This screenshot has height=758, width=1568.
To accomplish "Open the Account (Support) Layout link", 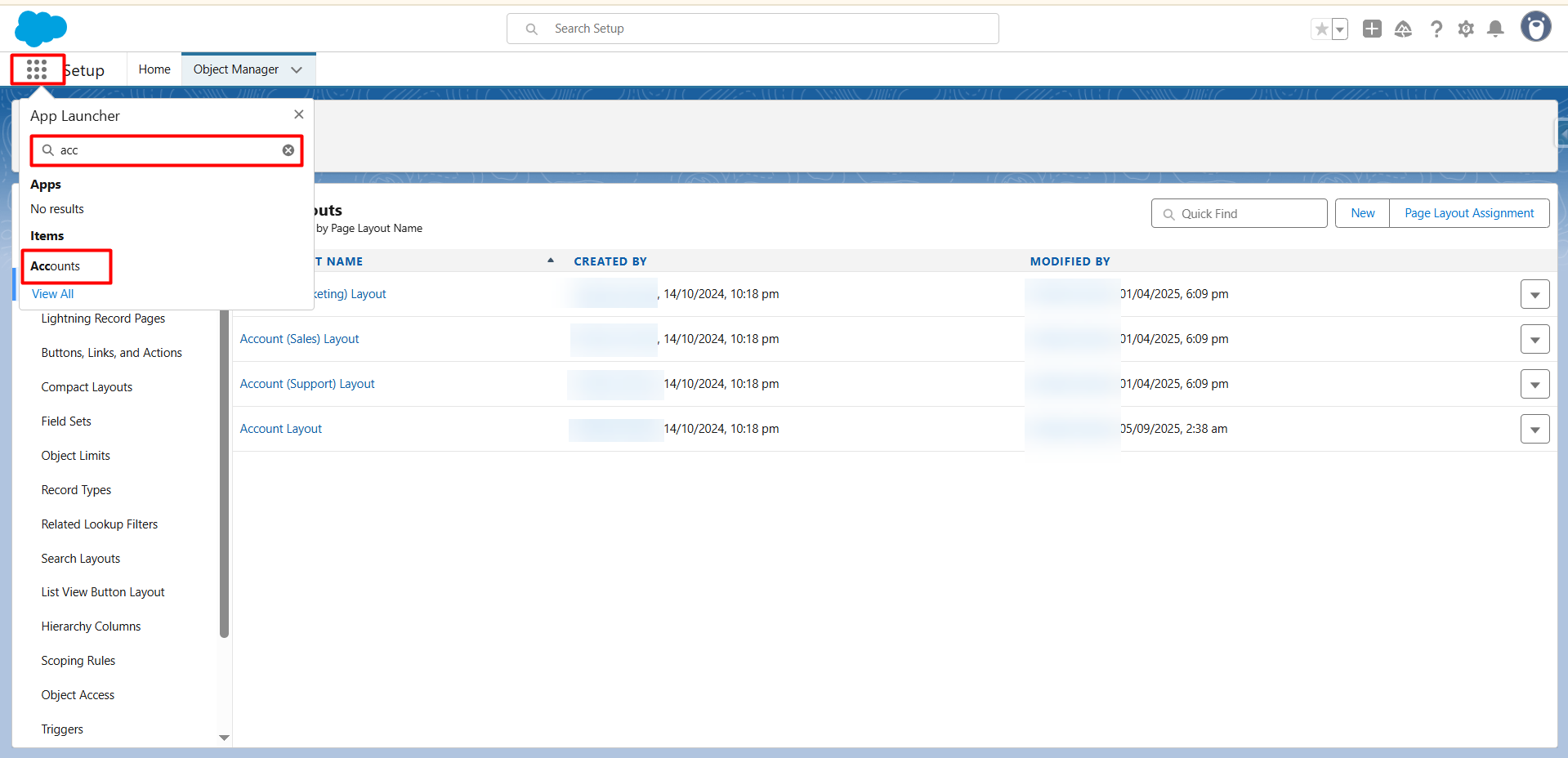I will (307, 384).
